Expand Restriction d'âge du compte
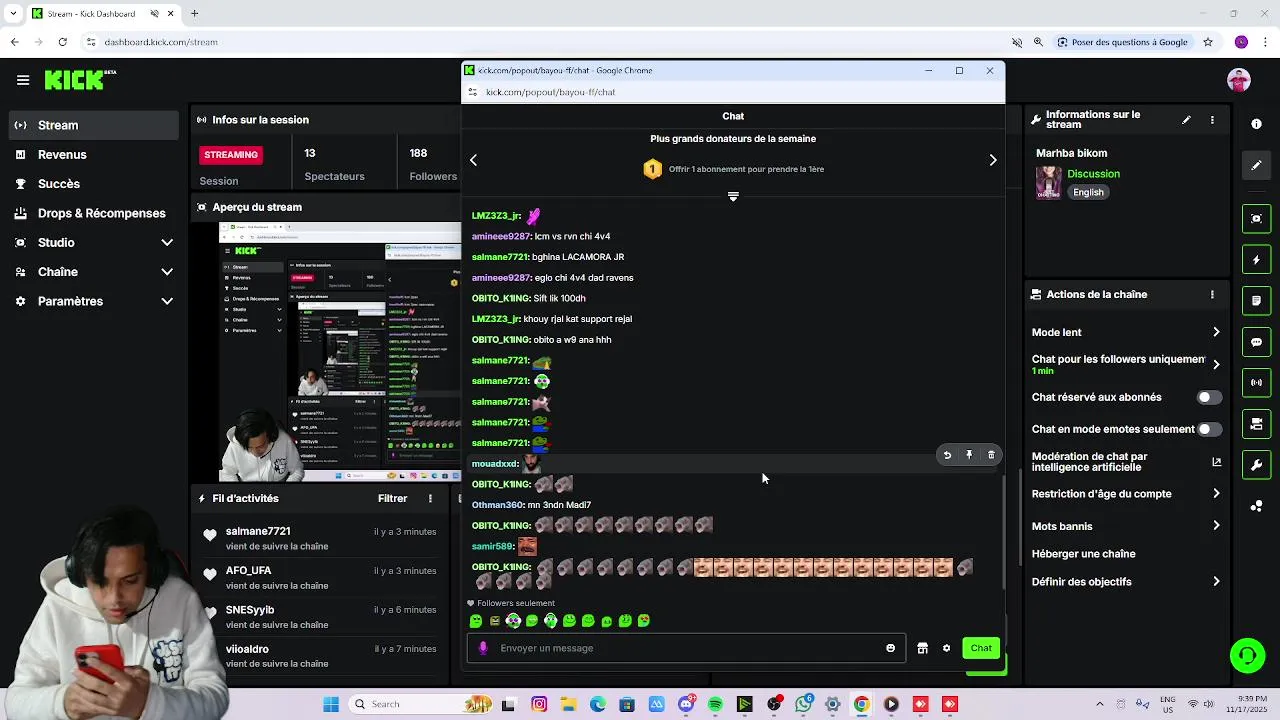 [1126, 494]
